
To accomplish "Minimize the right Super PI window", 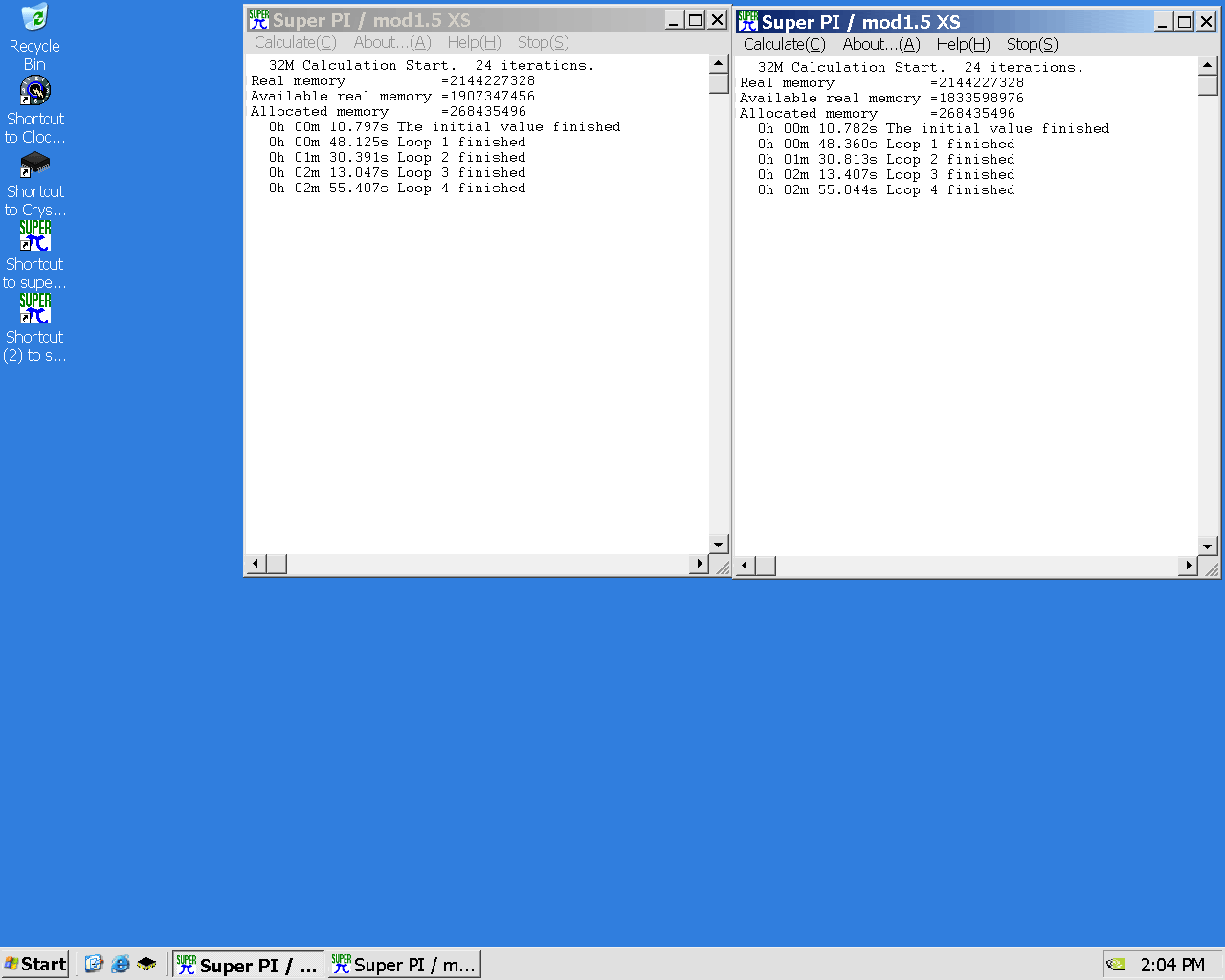I will [1164, 22].
